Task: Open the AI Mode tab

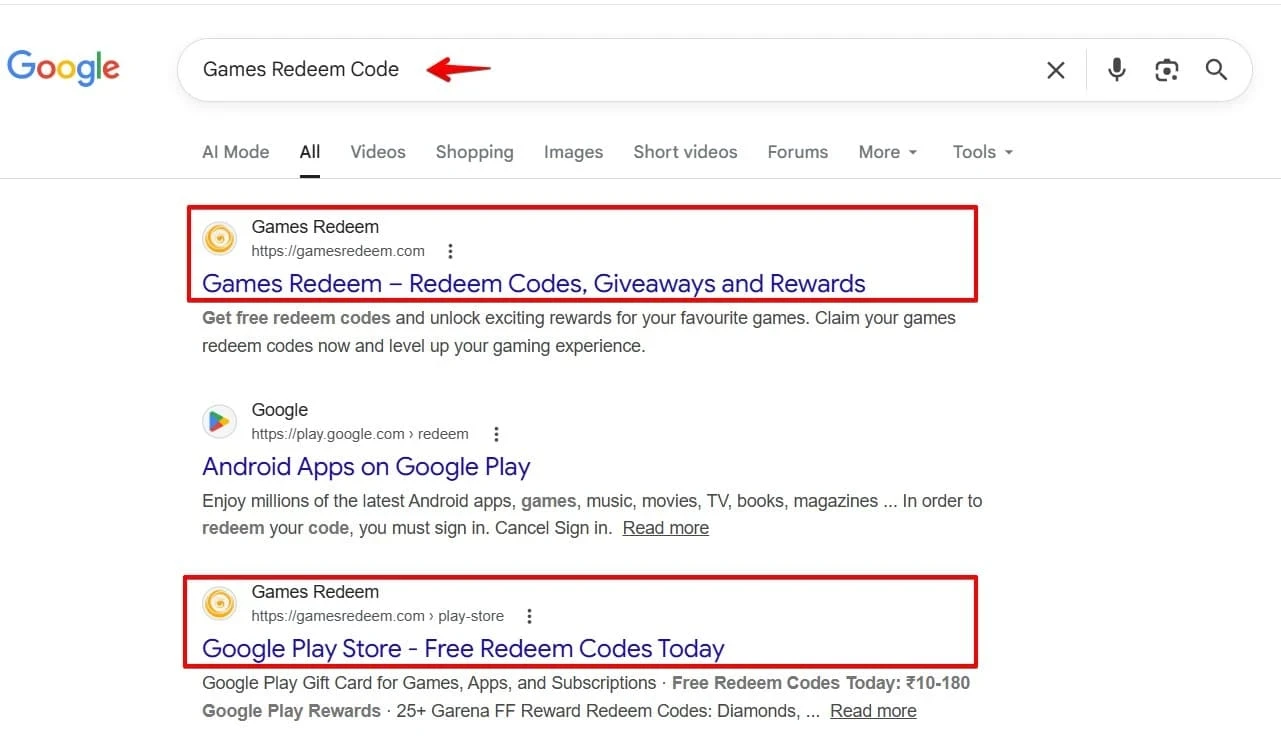Action: click(x=235, y=152)
